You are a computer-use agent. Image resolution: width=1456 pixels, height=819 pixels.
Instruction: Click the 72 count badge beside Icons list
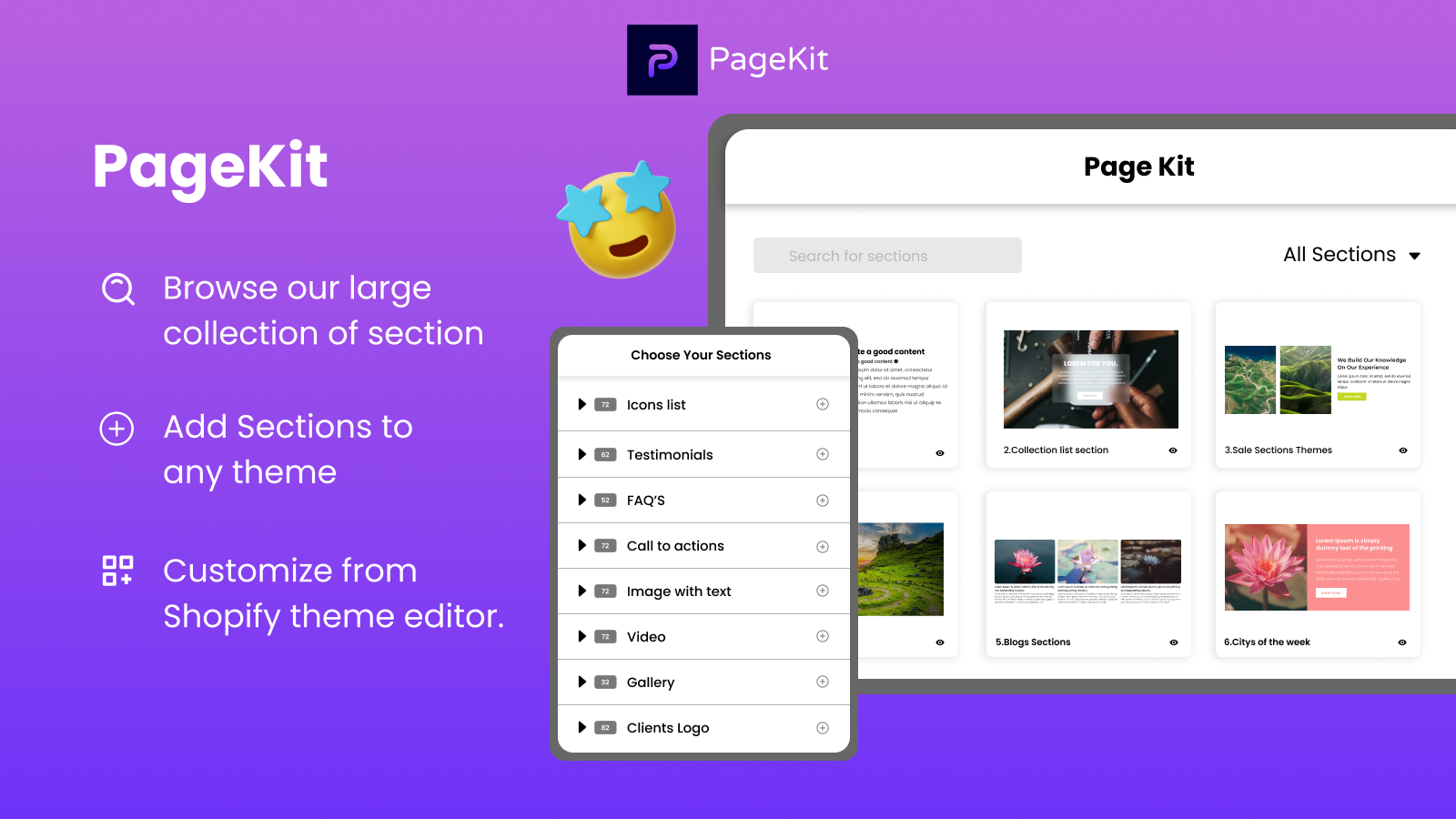coord(605,405)
